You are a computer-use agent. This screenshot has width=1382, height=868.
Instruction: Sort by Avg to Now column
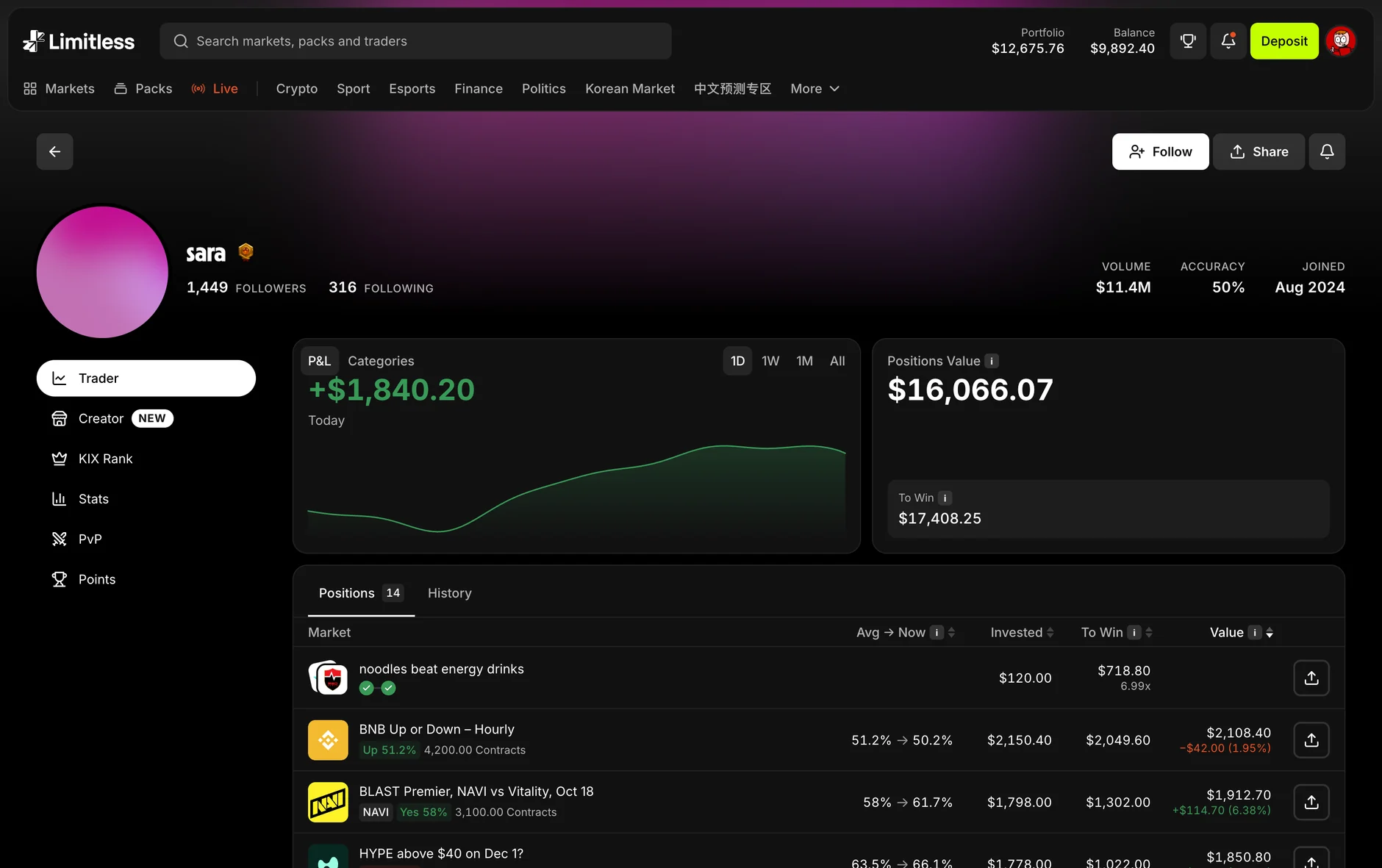951,632
